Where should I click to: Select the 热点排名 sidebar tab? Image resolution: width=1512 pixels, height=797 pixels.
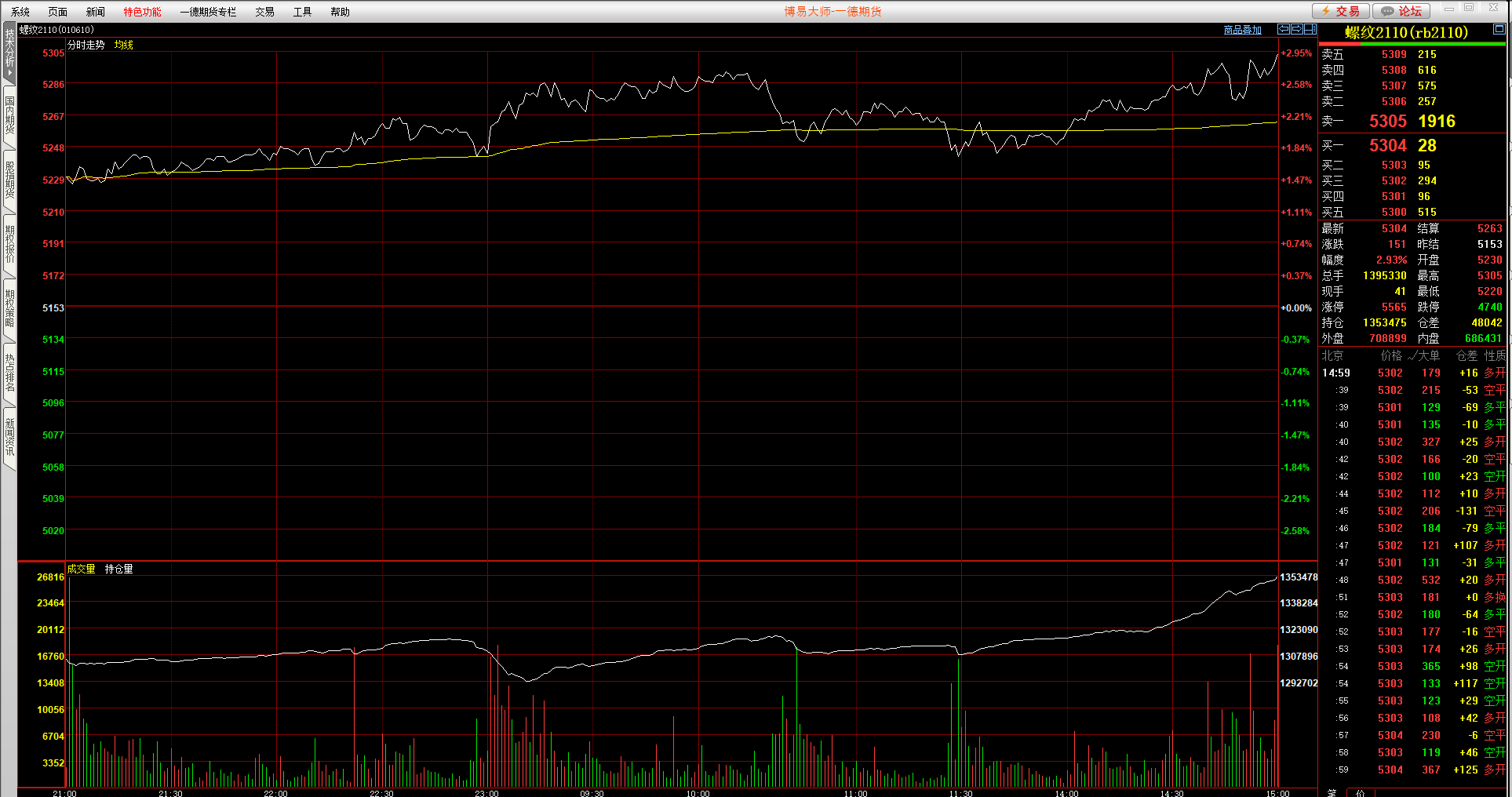[x=9, y=373]
